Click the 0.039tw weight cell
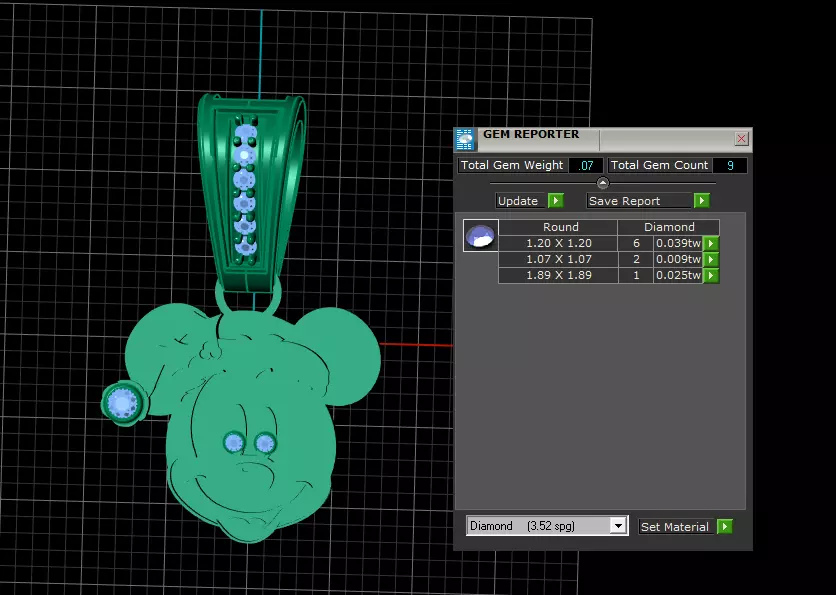 click(x=678, y=243)
